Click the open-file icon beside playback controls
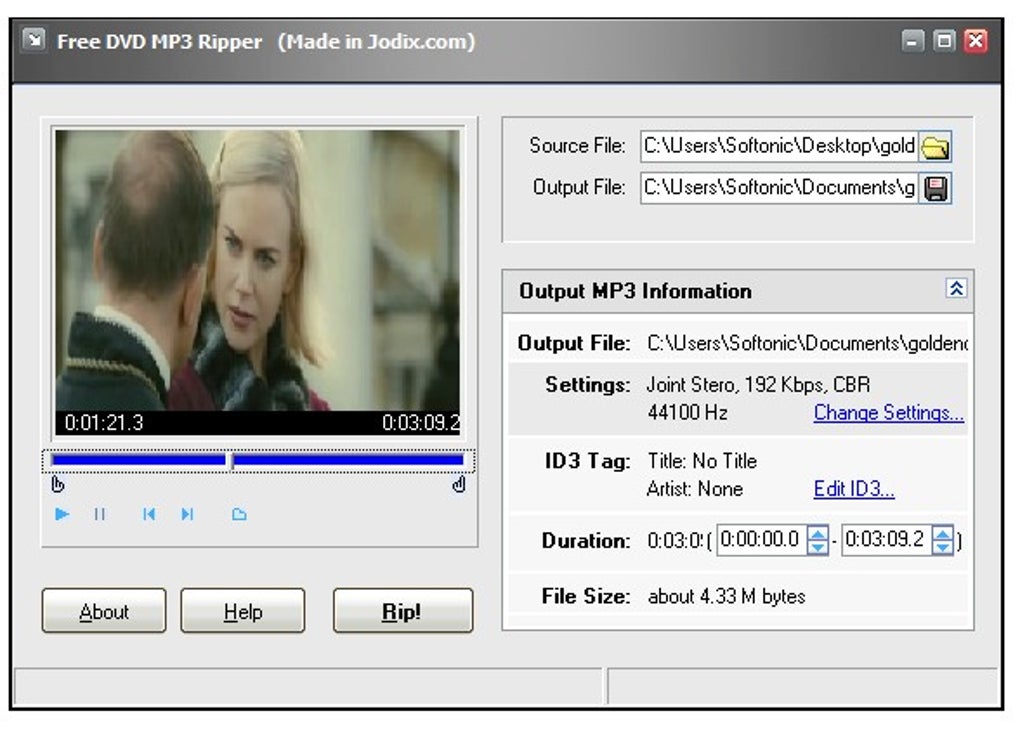The width and height of the screenshot is (1020, 730). click(239, 514)
